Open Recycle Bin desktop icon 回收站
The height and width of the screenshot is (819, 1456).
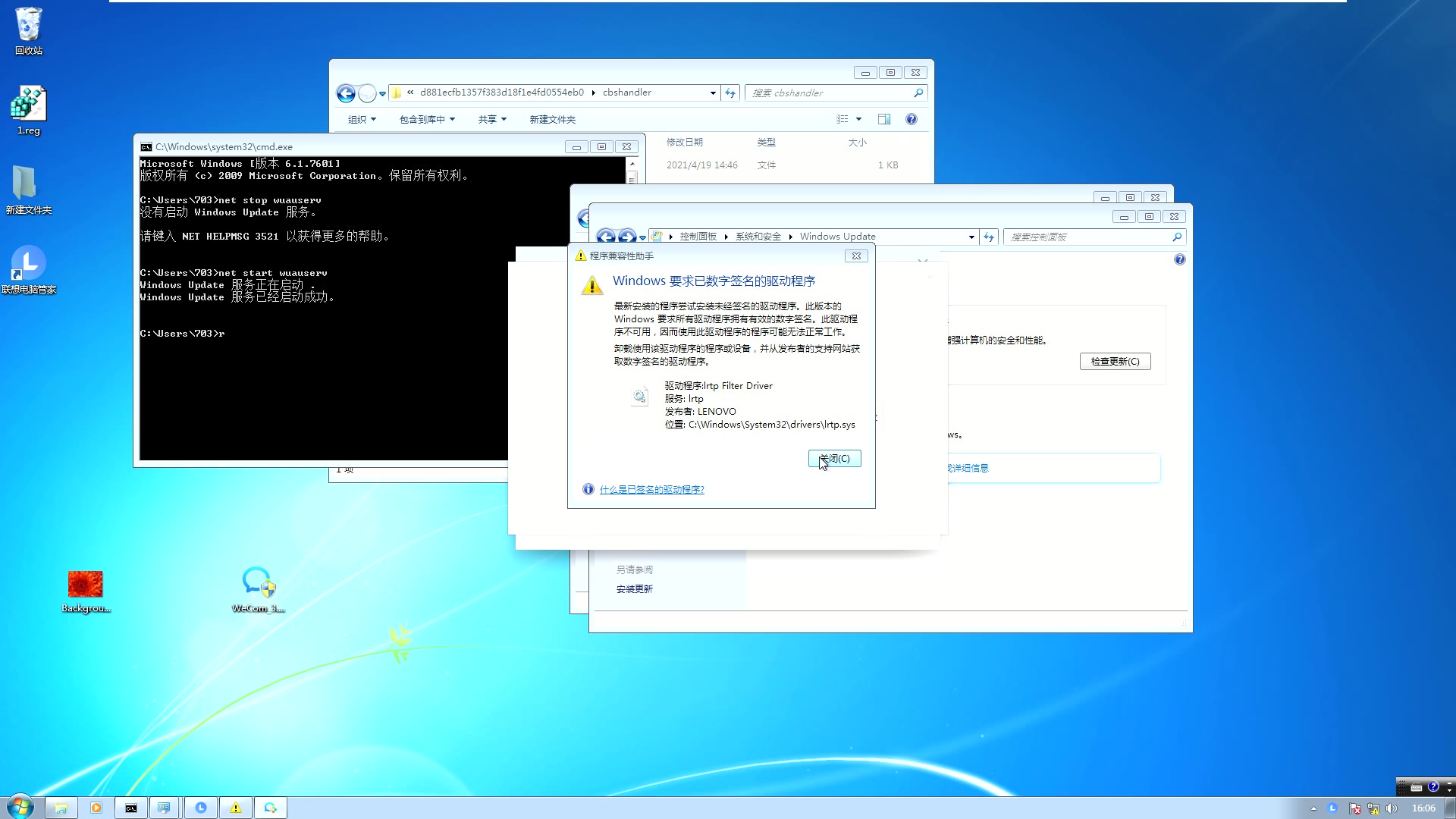tap(29, 30)
